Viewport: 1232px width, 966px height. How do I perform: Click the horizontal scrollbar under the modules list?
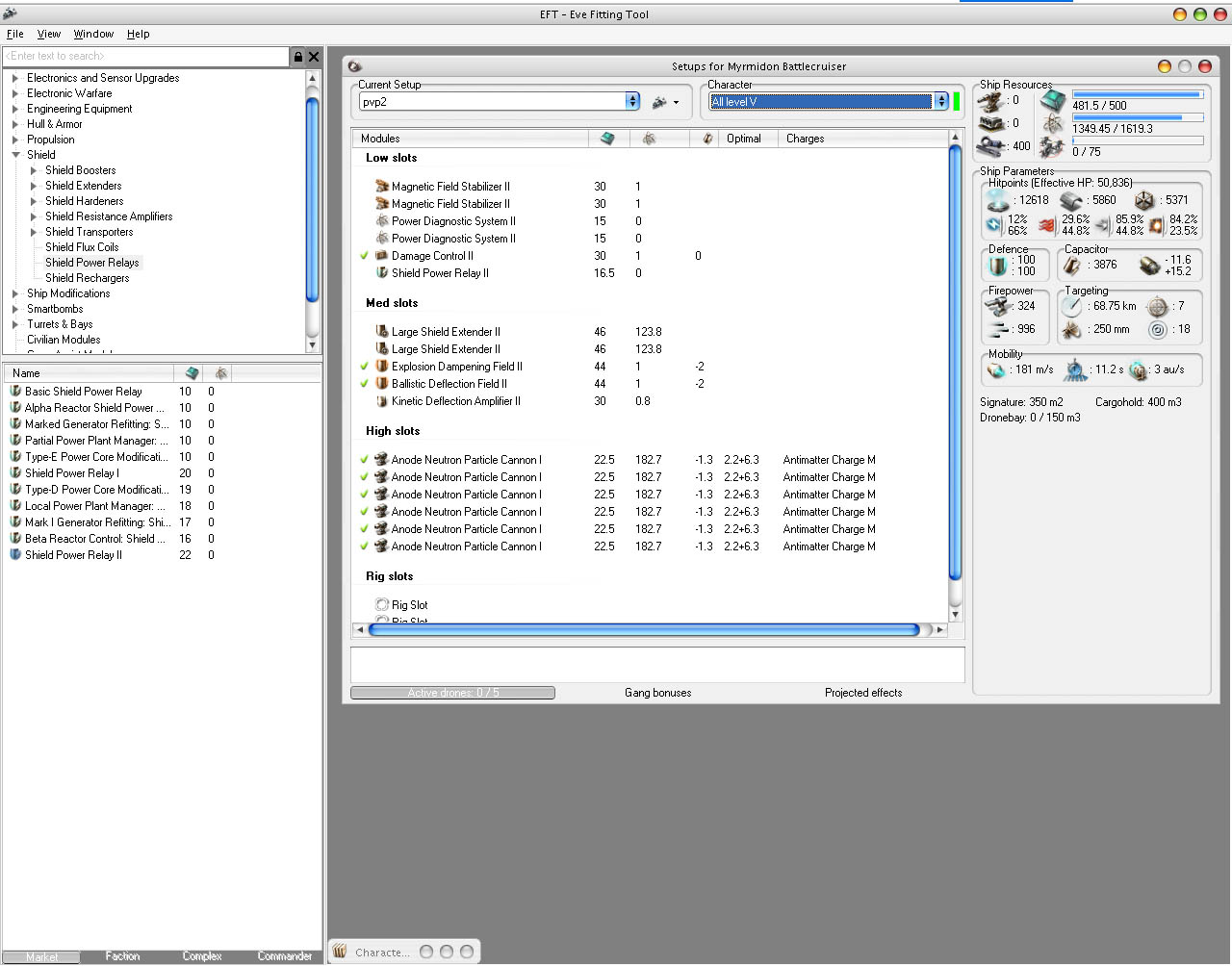click(x=643, y=630)
